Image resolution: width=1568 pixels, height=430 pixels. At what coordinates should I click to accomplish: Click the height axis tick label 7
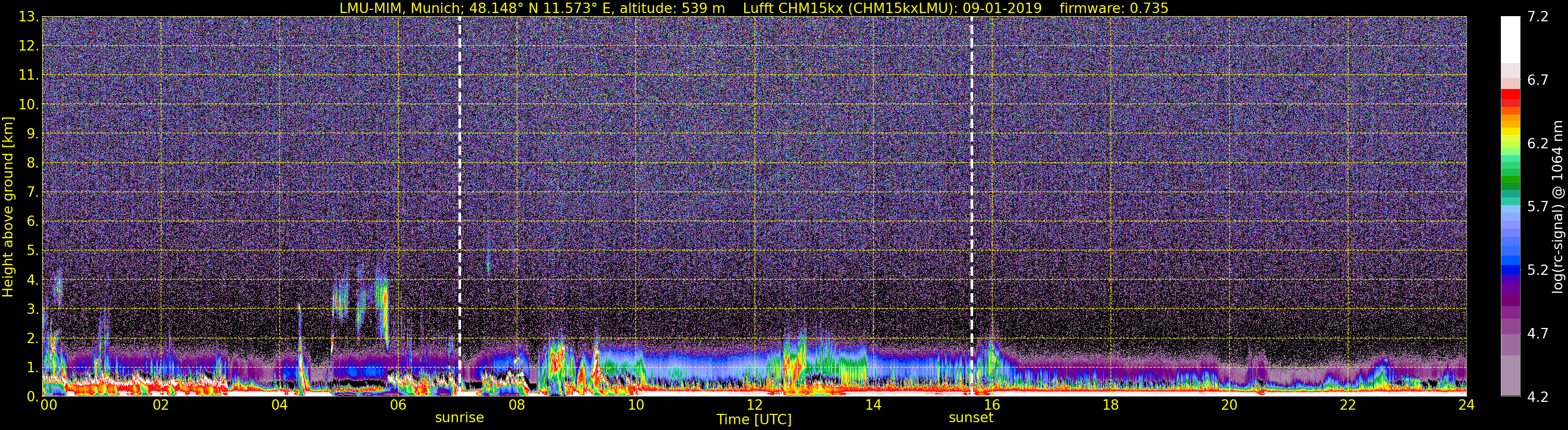pyautogui.click(x=32, y=192)
